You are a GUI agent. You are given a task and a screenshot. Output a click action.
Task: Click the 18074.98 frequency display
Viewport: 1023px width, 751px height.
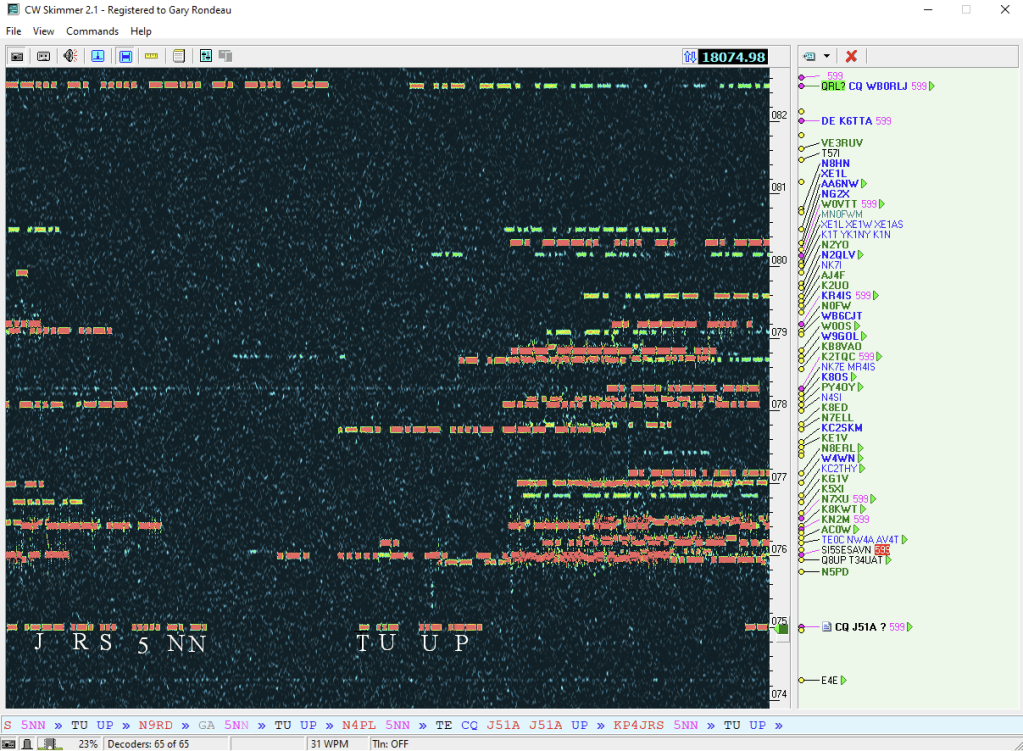click(733, 57)
